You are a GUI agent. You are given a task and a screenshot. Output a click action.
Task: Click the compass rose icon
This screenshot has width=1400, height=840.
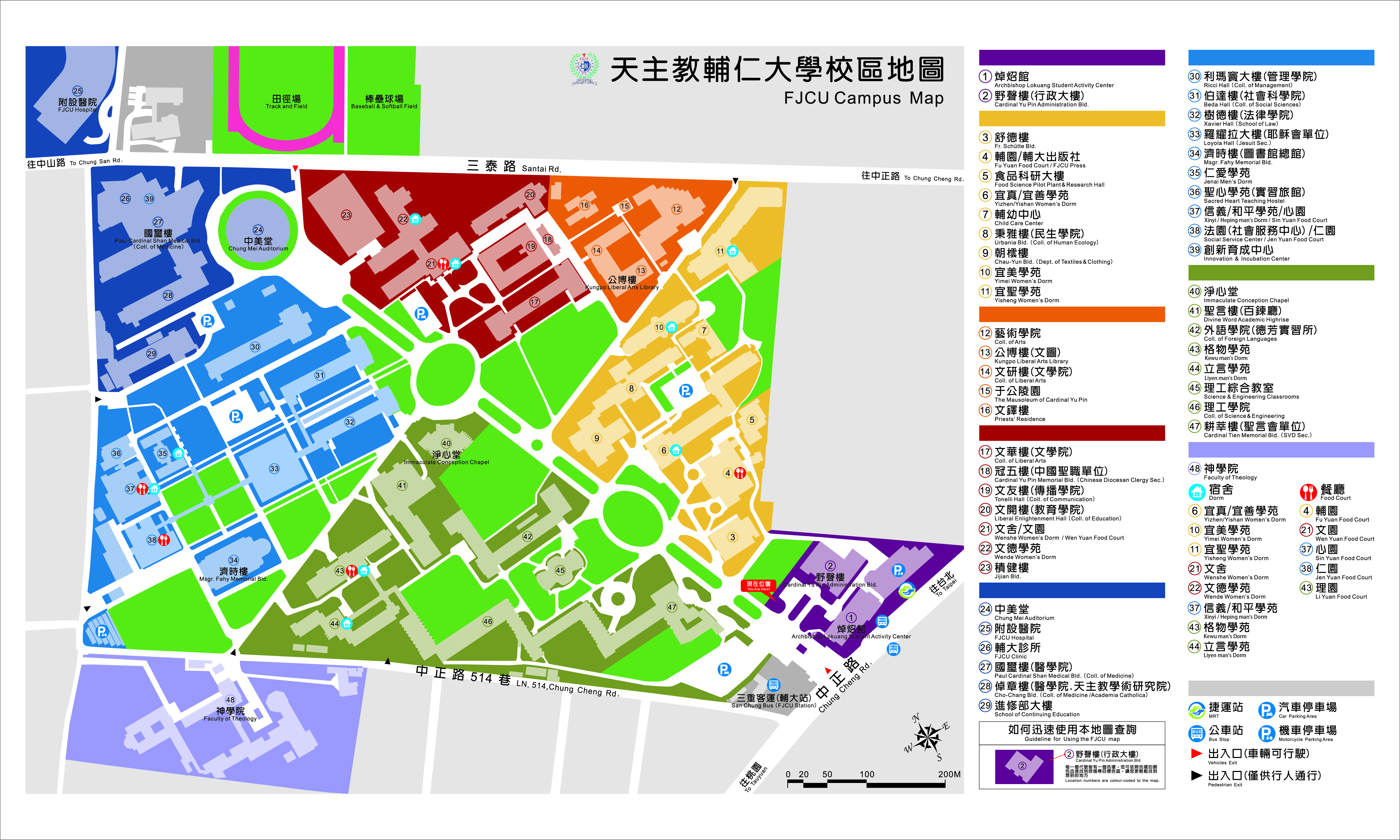927,737
